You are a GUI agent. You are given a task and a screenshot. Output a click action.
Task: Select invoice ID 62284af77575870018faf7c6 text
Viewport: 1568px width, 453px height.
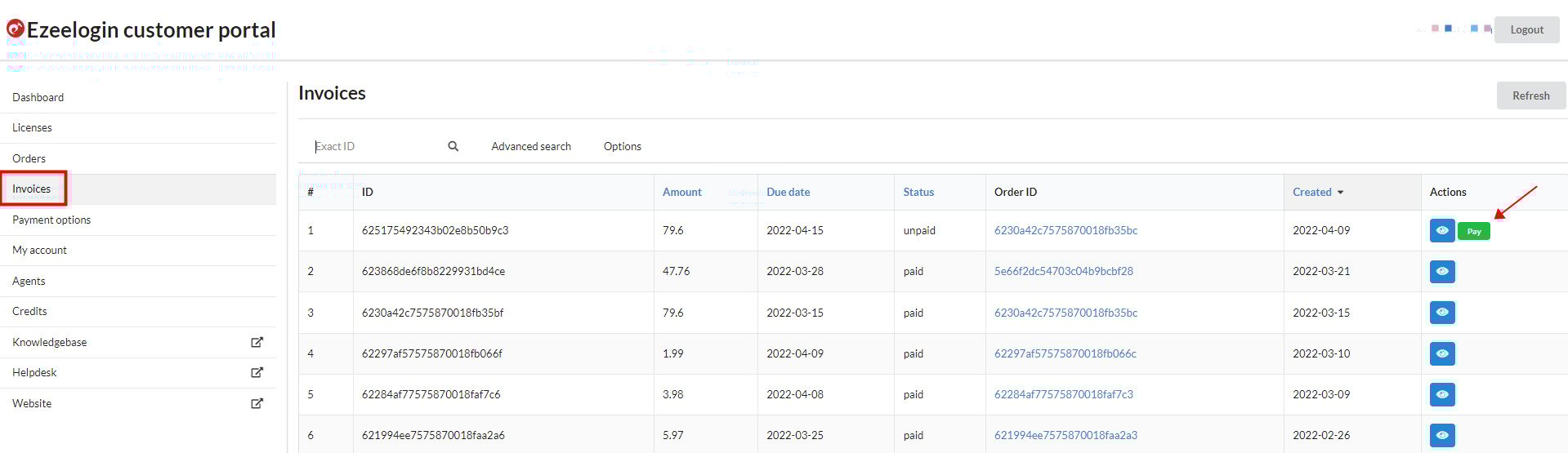click(431, 394)
